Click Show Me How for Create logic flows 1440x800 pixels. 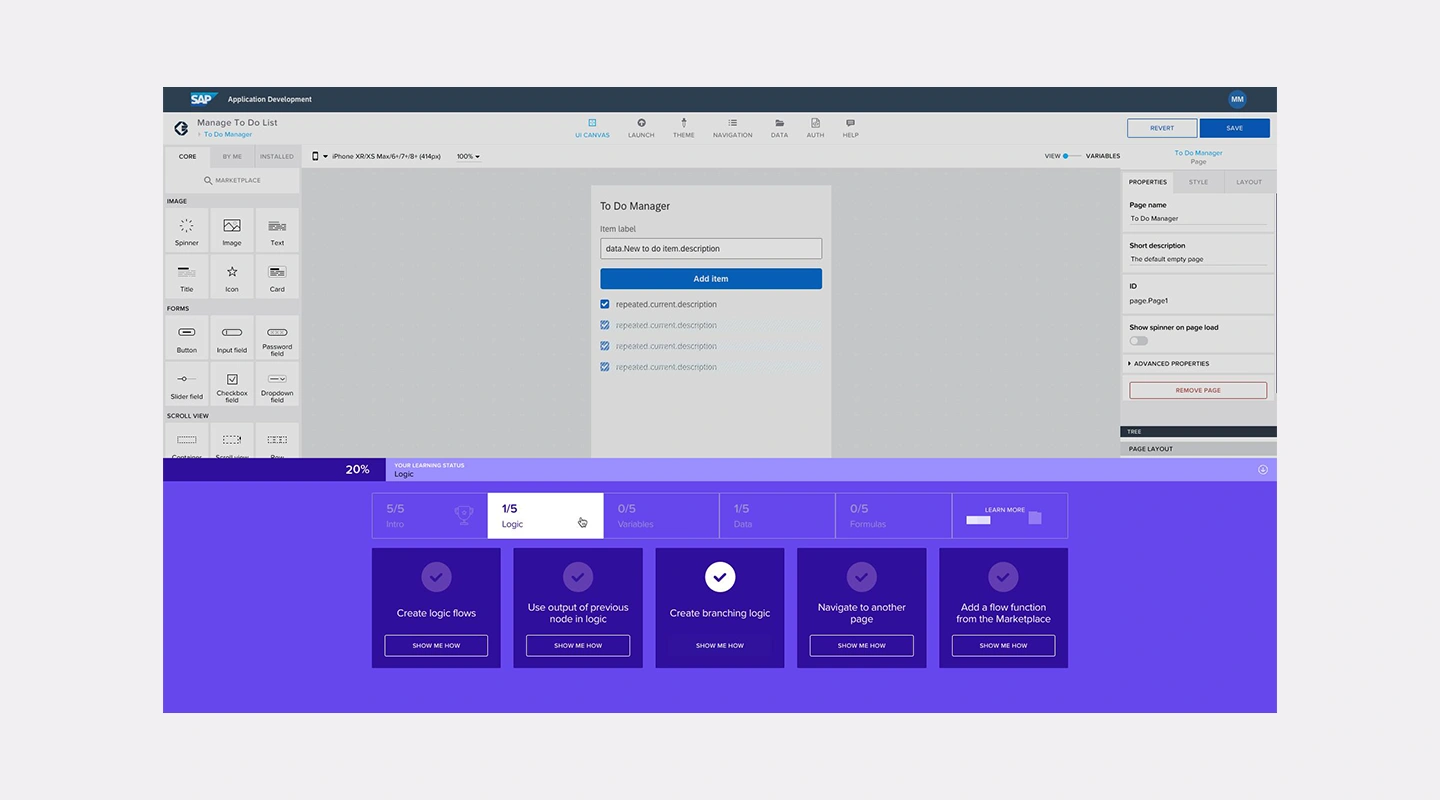click(436, 646)
